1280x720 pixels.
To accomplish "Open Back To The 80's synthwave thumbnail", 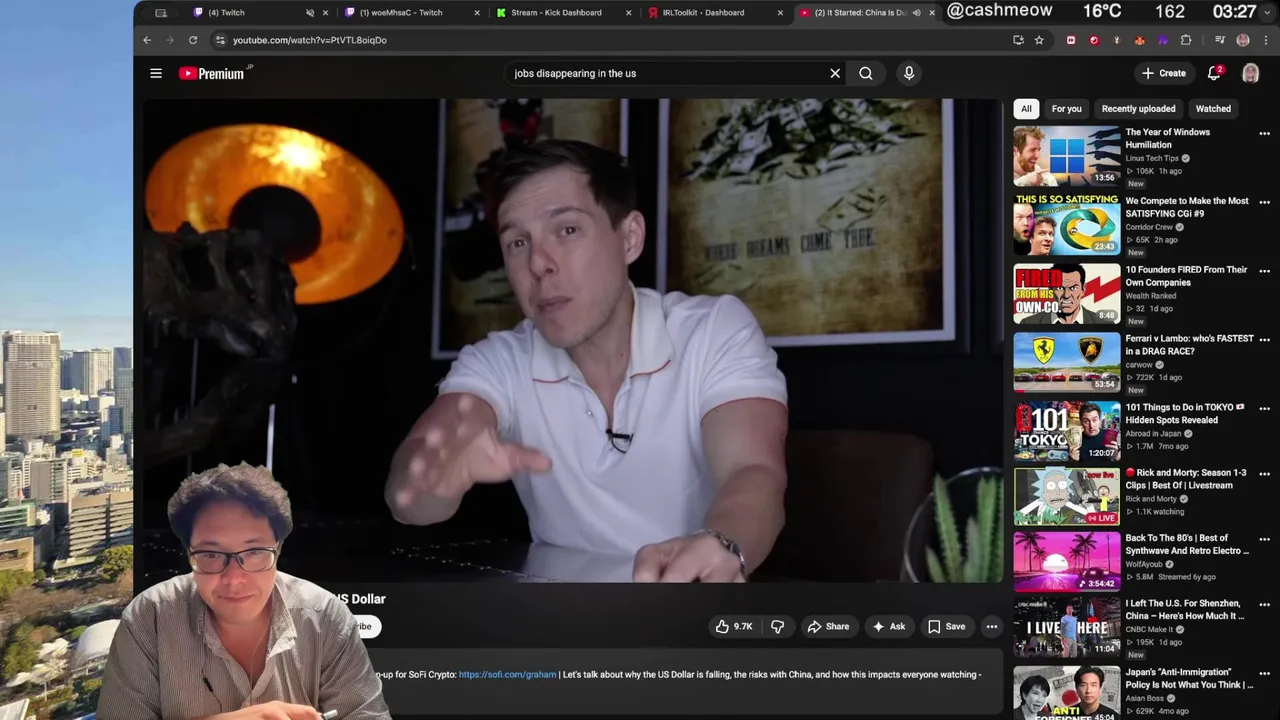I will coord(1067,562).
